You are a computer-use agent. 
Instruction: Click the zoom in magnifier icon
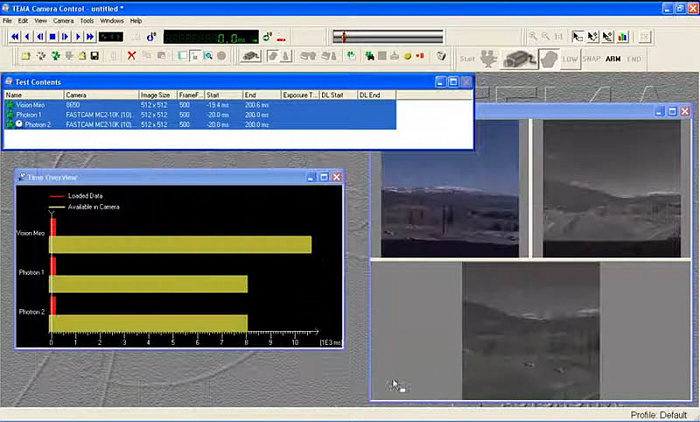533,37
